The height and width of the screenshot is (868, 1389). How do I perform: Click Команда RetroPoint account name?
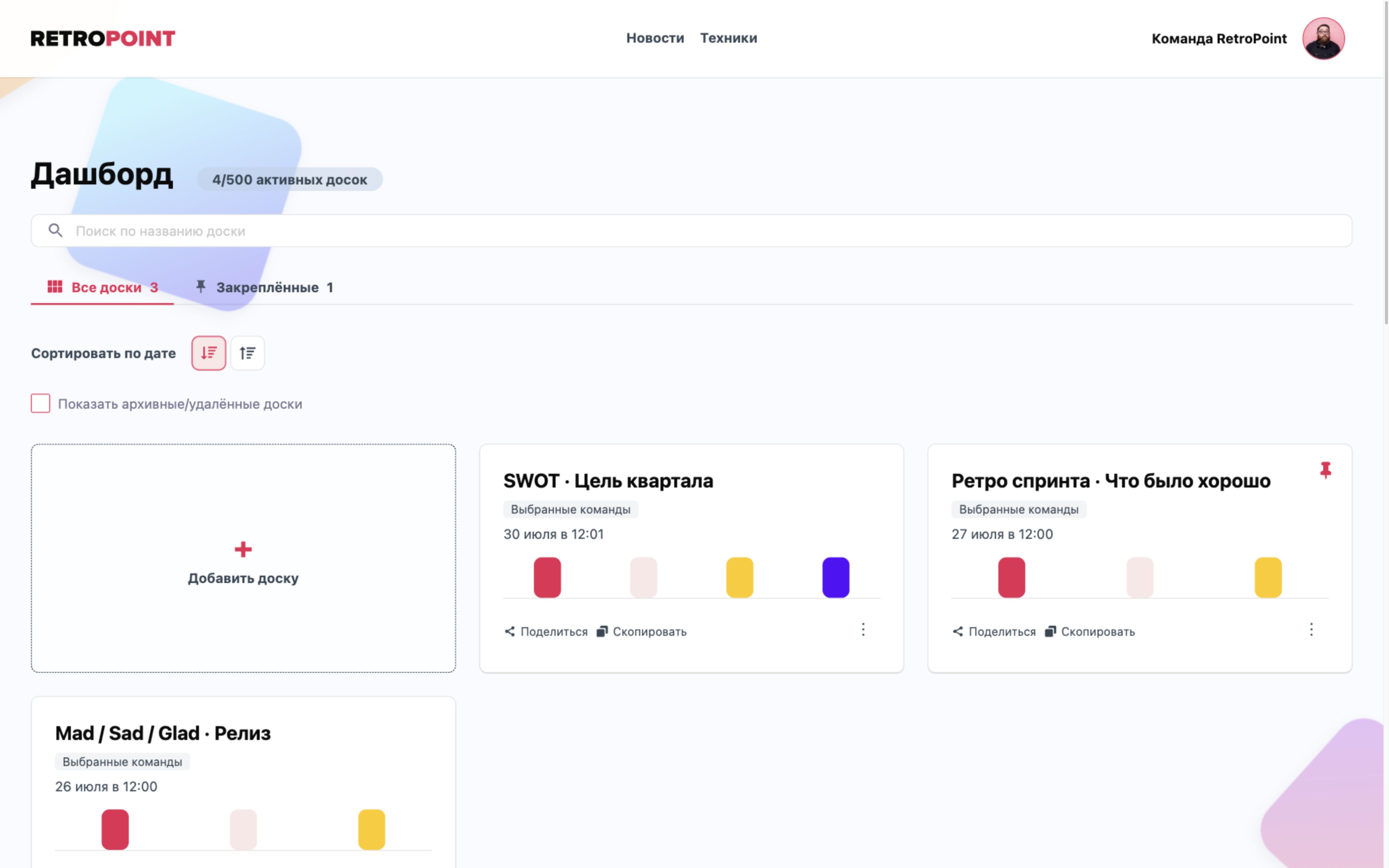point(1219,38)
